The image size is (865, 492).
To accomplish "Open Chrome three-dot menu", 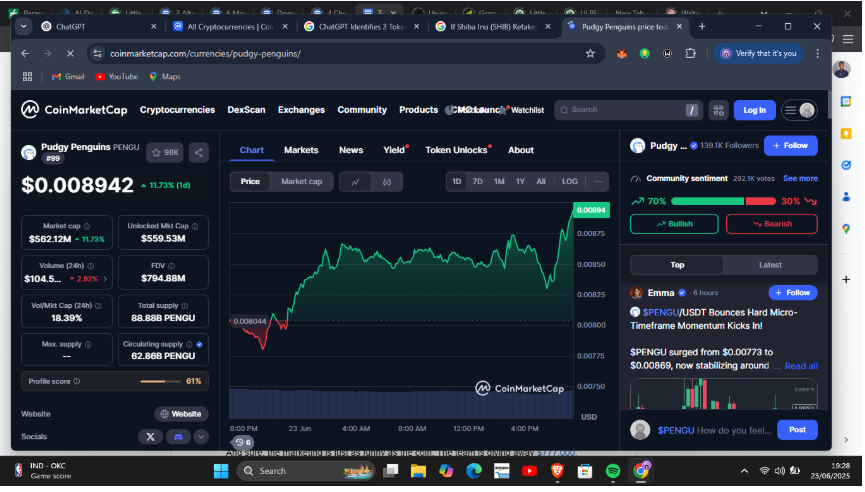I will tap(818, 54).
